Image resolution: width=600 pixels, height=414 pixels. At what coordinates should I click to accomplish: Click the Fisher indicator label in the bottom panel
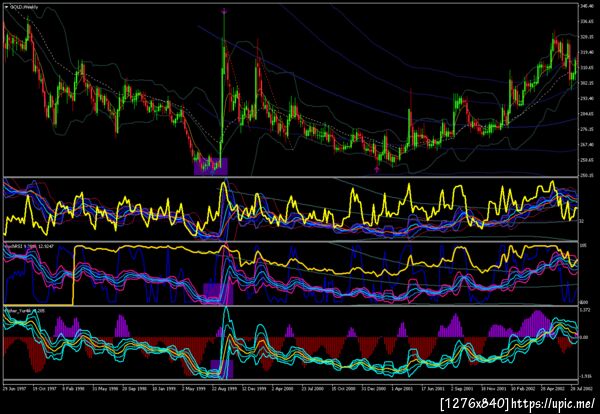pos(23,311)
